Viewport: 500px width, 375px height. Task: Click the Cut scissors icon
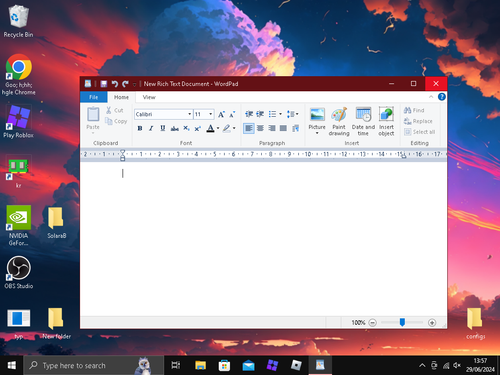coord(109,110)
